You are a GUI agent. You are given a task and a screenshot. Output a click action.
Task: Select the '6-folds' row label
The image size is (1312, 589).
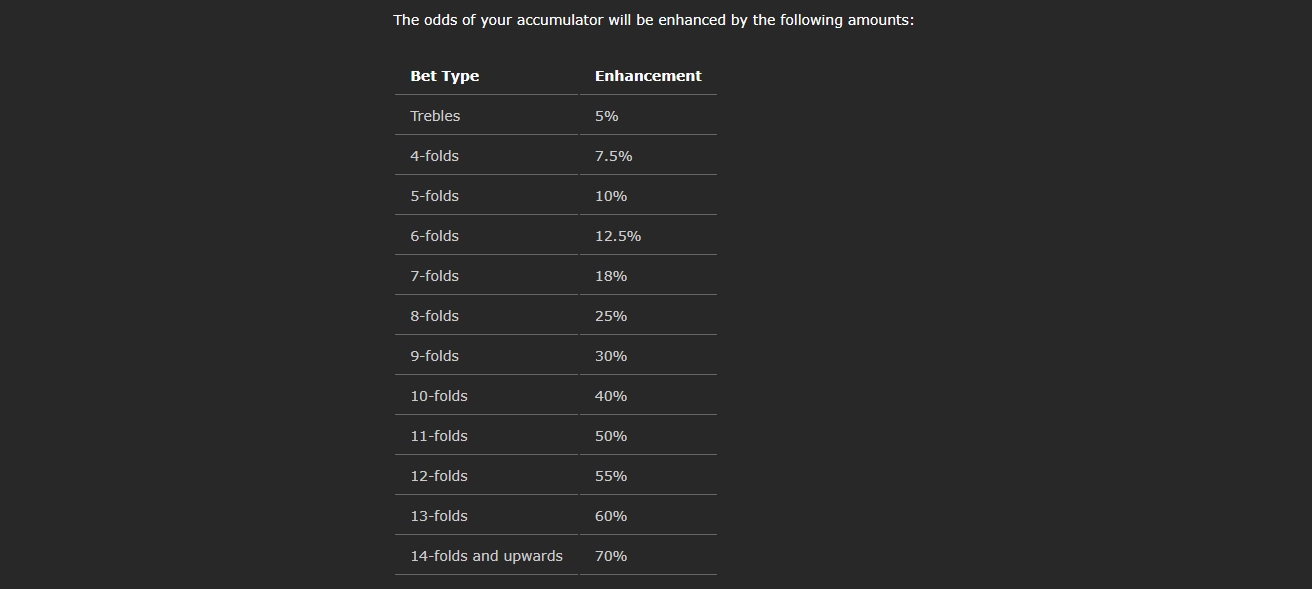pos(486,236)
